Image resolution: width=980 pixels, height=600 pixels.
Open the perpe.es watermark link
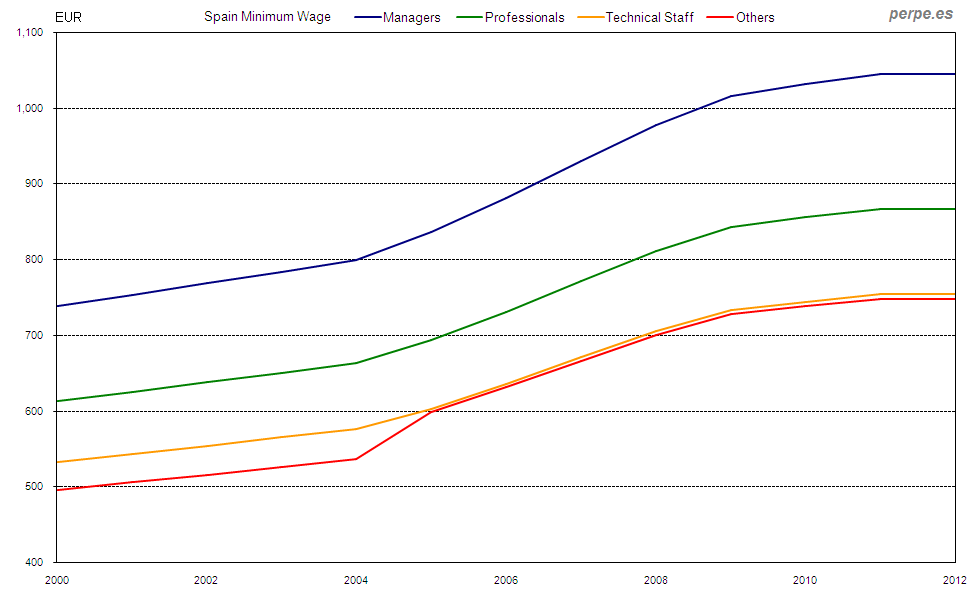coord(920,14)
